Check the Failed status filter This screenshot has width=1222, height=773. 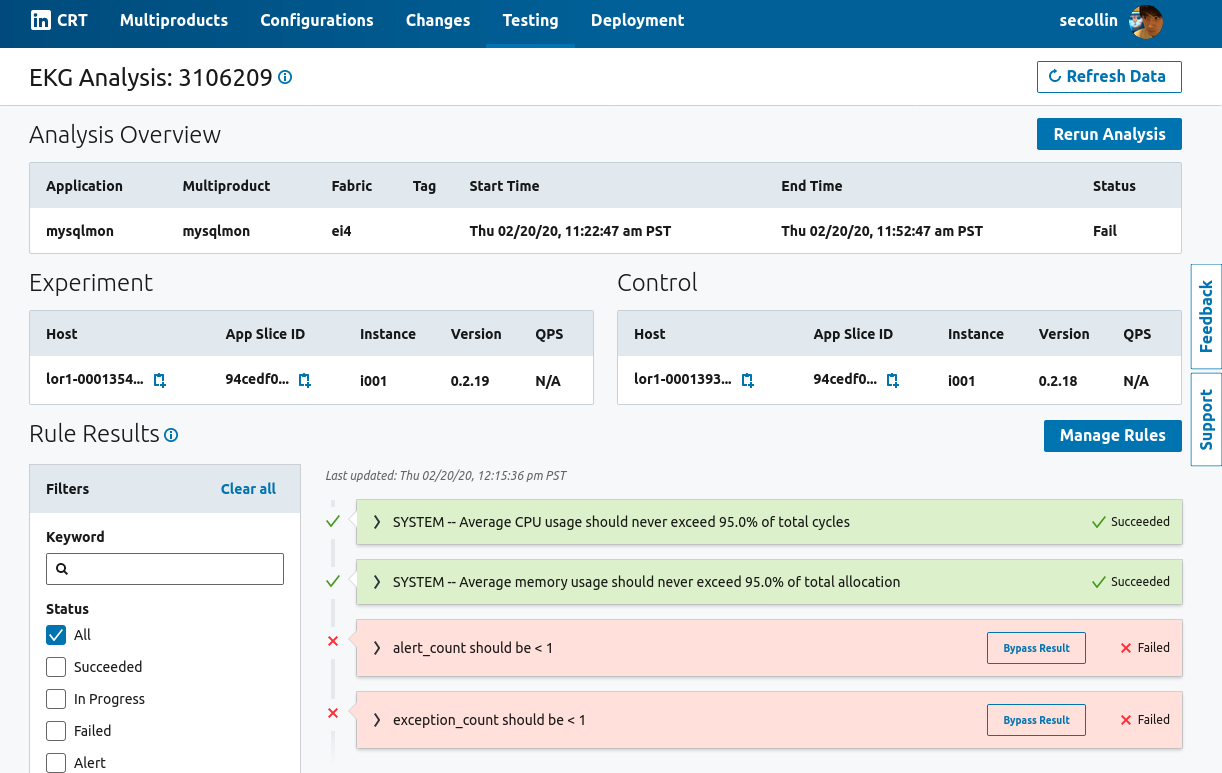pos(56,731)
